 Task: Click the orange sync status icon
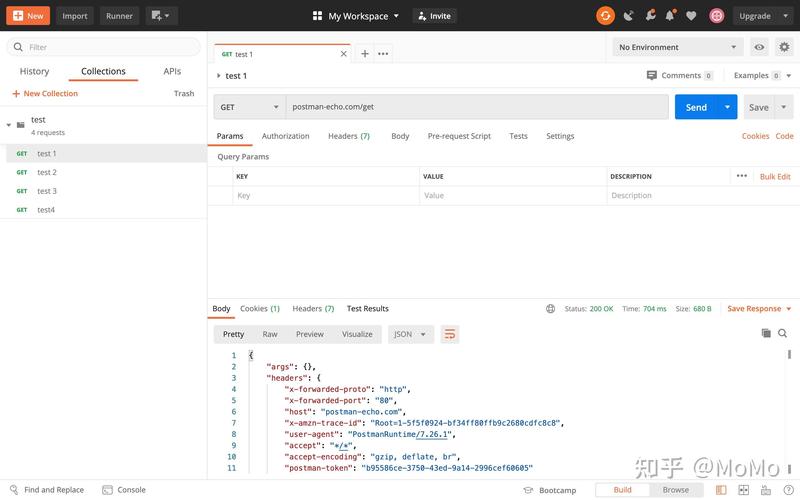[x=605, y=16]
